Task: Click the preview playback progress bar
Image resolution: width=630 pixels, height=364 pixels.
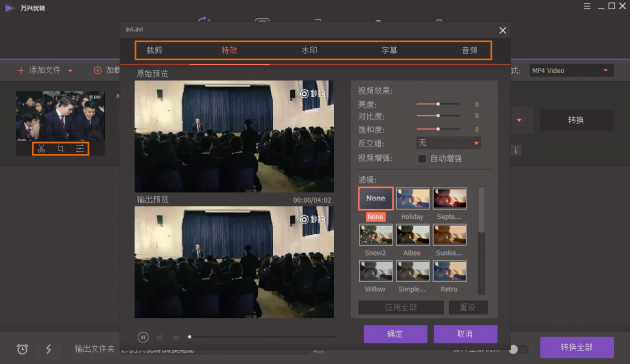Action: [262, 337]
